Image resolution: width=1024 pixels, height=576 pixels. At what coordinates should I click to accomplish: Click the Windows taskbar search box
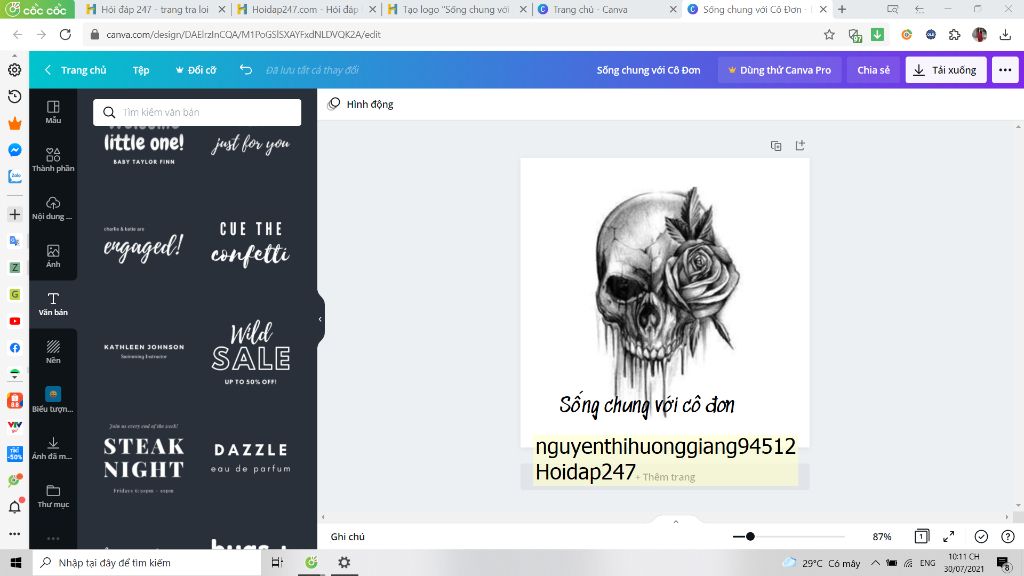(146, 562)
